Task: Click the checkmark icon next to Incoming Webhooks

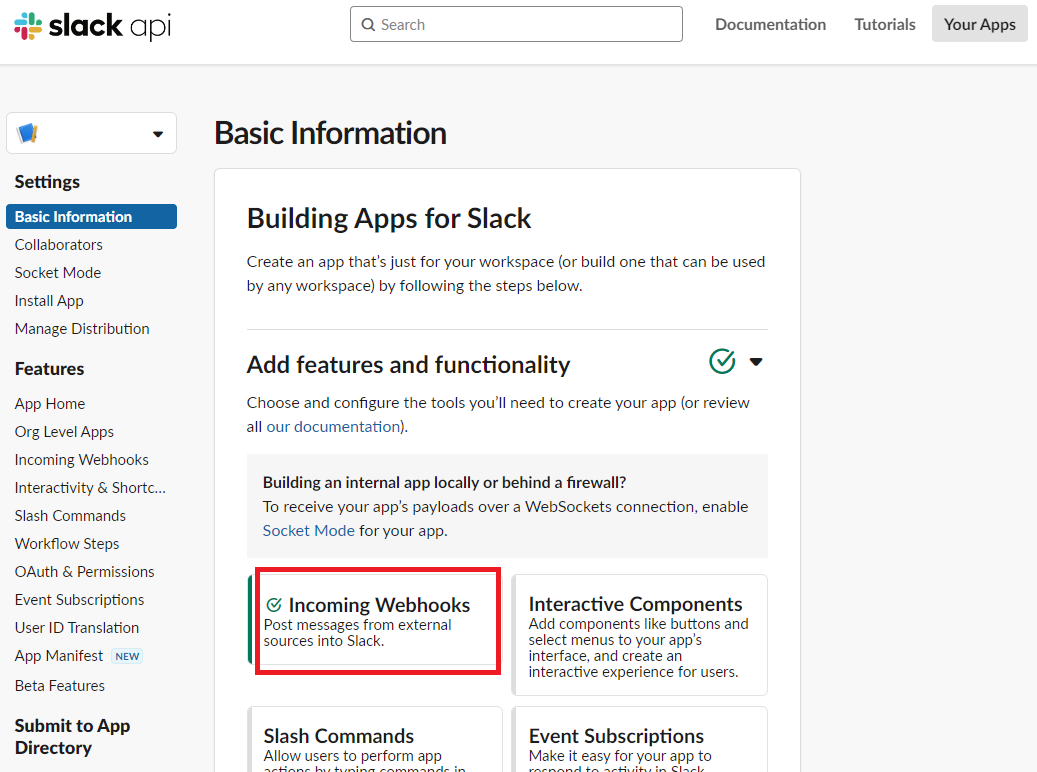Action: (274, 605)
